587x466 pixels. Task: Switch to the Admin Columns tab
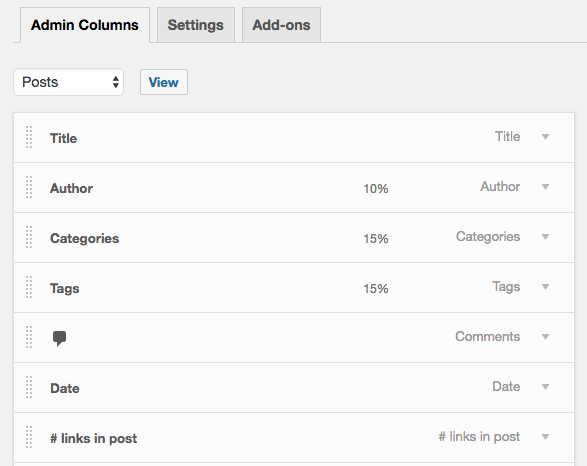[x=85, y=25]
